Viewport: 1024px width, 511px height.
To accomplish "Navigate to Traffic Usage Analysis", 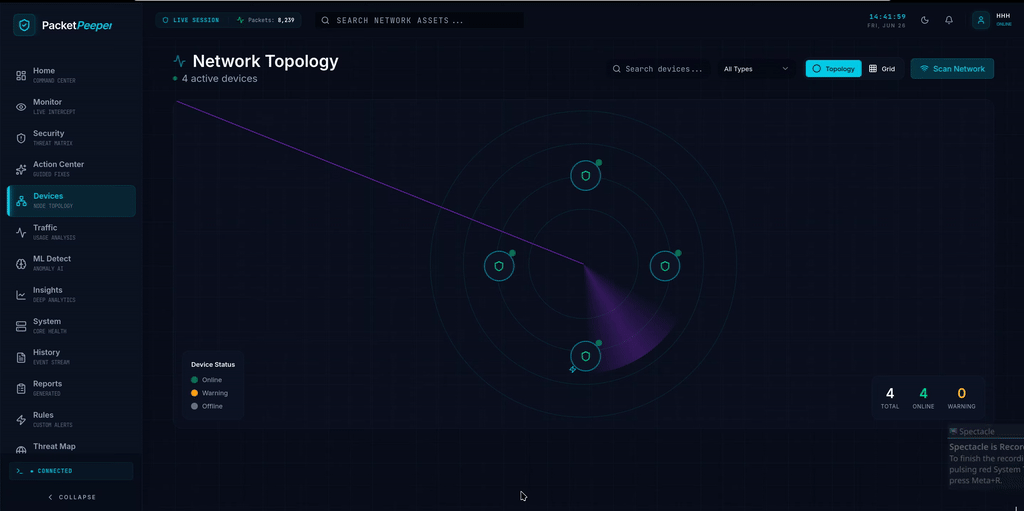I will pos(72,232).
